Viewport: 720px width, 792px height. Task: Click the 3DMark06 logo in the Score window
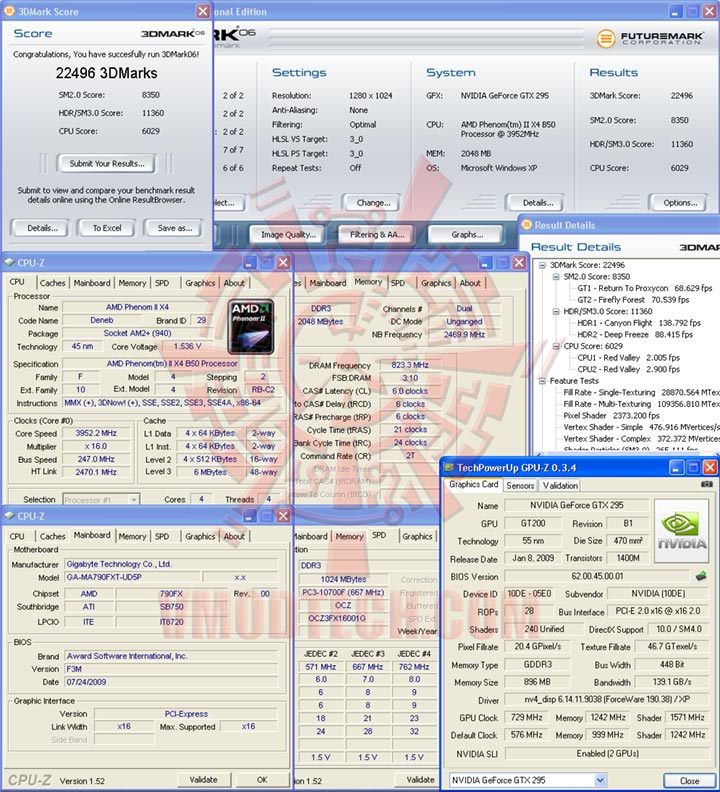click(173, 33)
